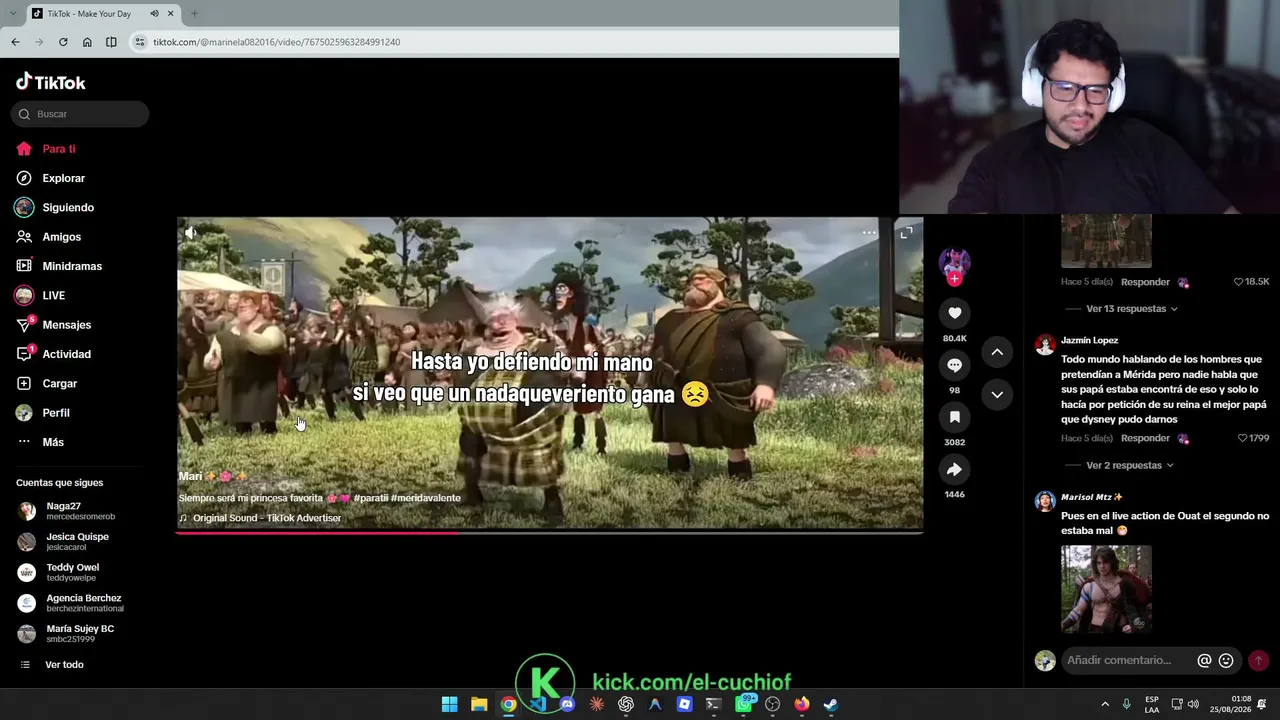This screenshot has width=1280, height=720.
Task: Toggle the browser side panel
Action: (111, 42)
